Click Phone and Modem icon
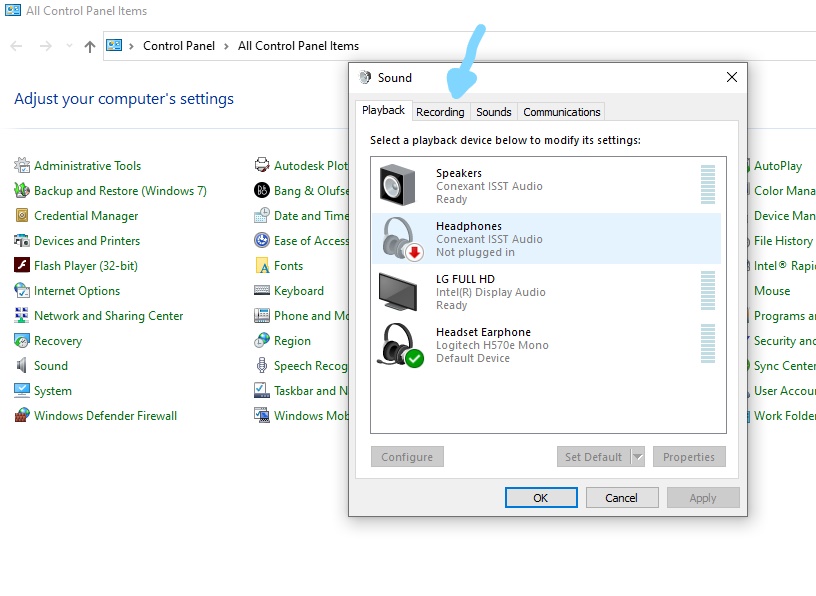Screen dimensions: 816x596 pos(262,315)
